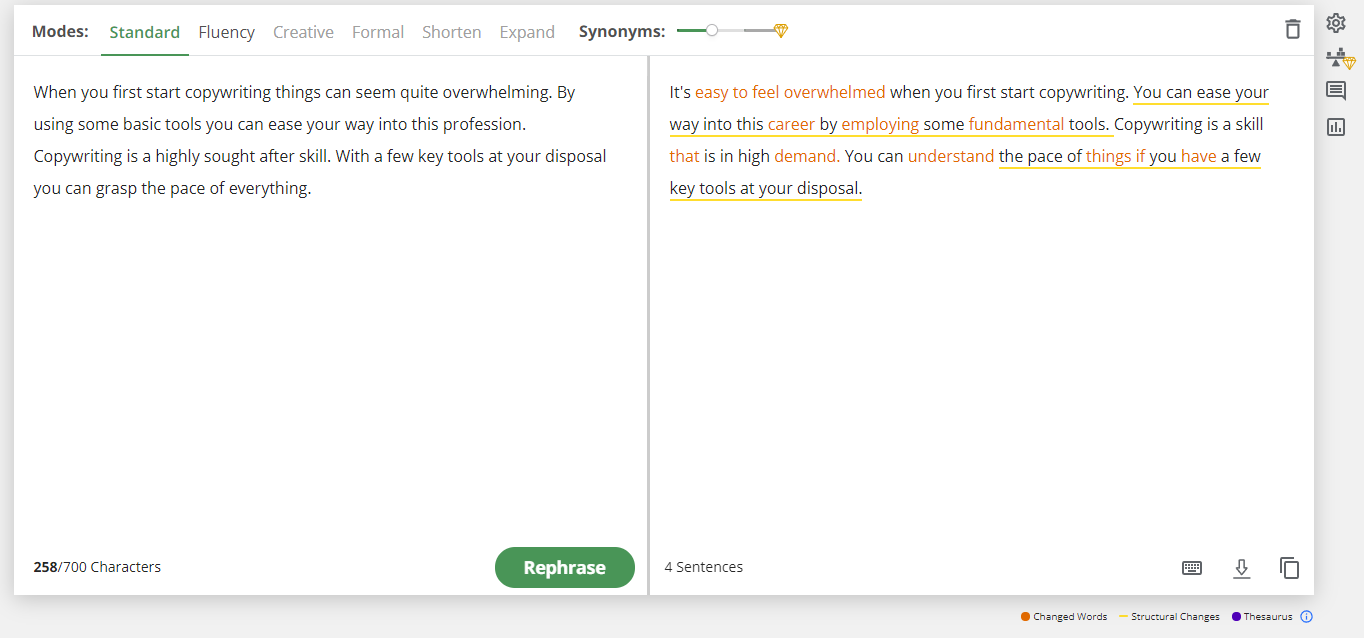Click the changed words 'things if'
1364x638 pixels.
point(1115,156)
